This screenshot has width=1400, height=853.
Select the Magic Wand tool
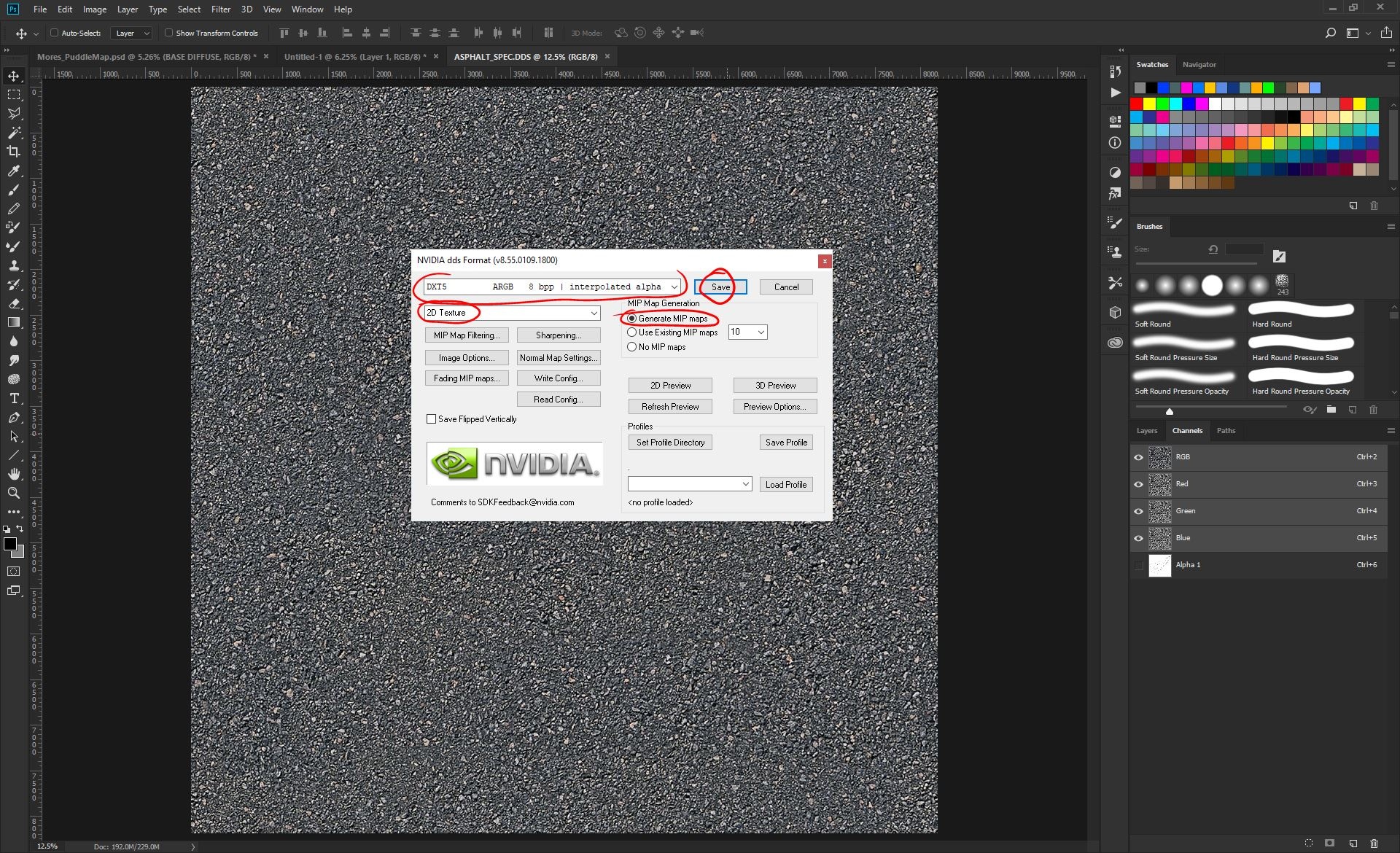pyautogui.click(x=14, y=133)
